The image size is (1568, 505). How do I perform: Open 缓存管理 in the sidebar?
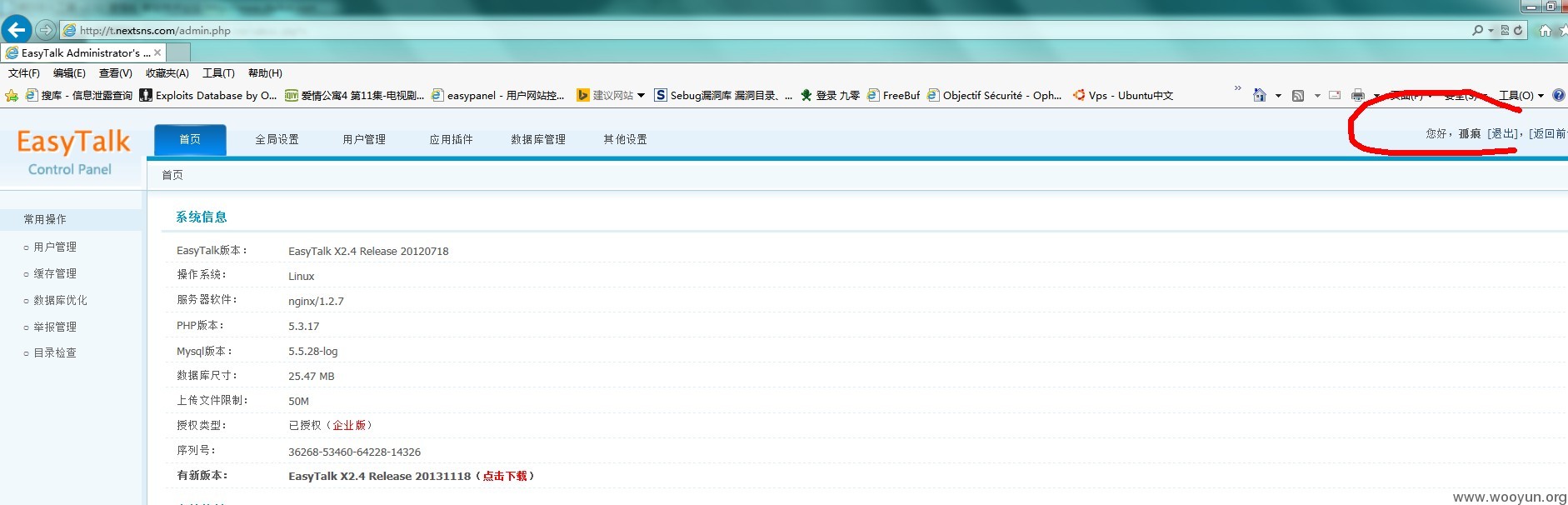[55, 273]
